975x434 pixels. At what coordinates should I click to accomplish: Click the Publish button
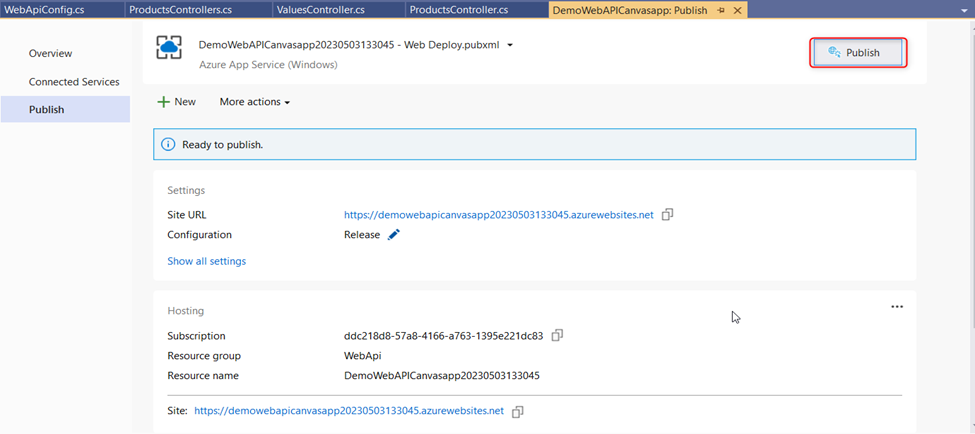857,53
